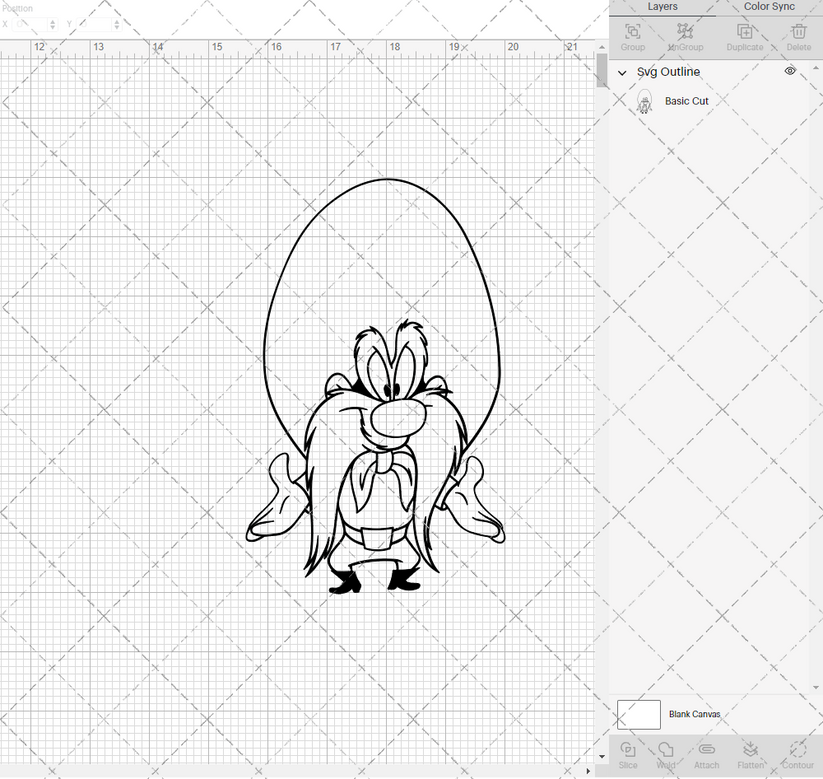
Task: Duplicate the selected layer
Action: coord(744,34)
